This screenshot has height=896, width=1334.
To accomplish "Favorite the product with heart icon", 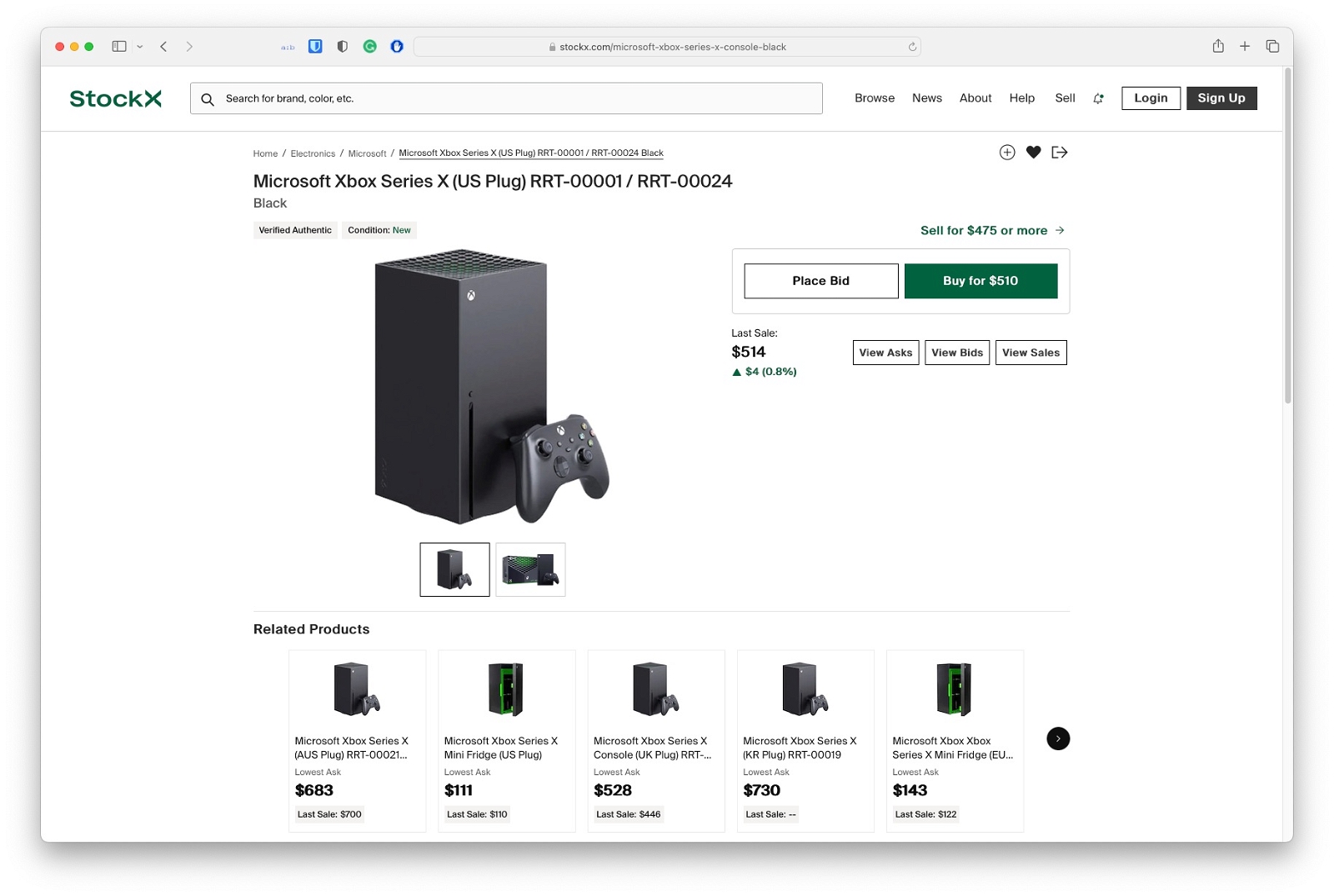I will click(x=1033, y=152).
